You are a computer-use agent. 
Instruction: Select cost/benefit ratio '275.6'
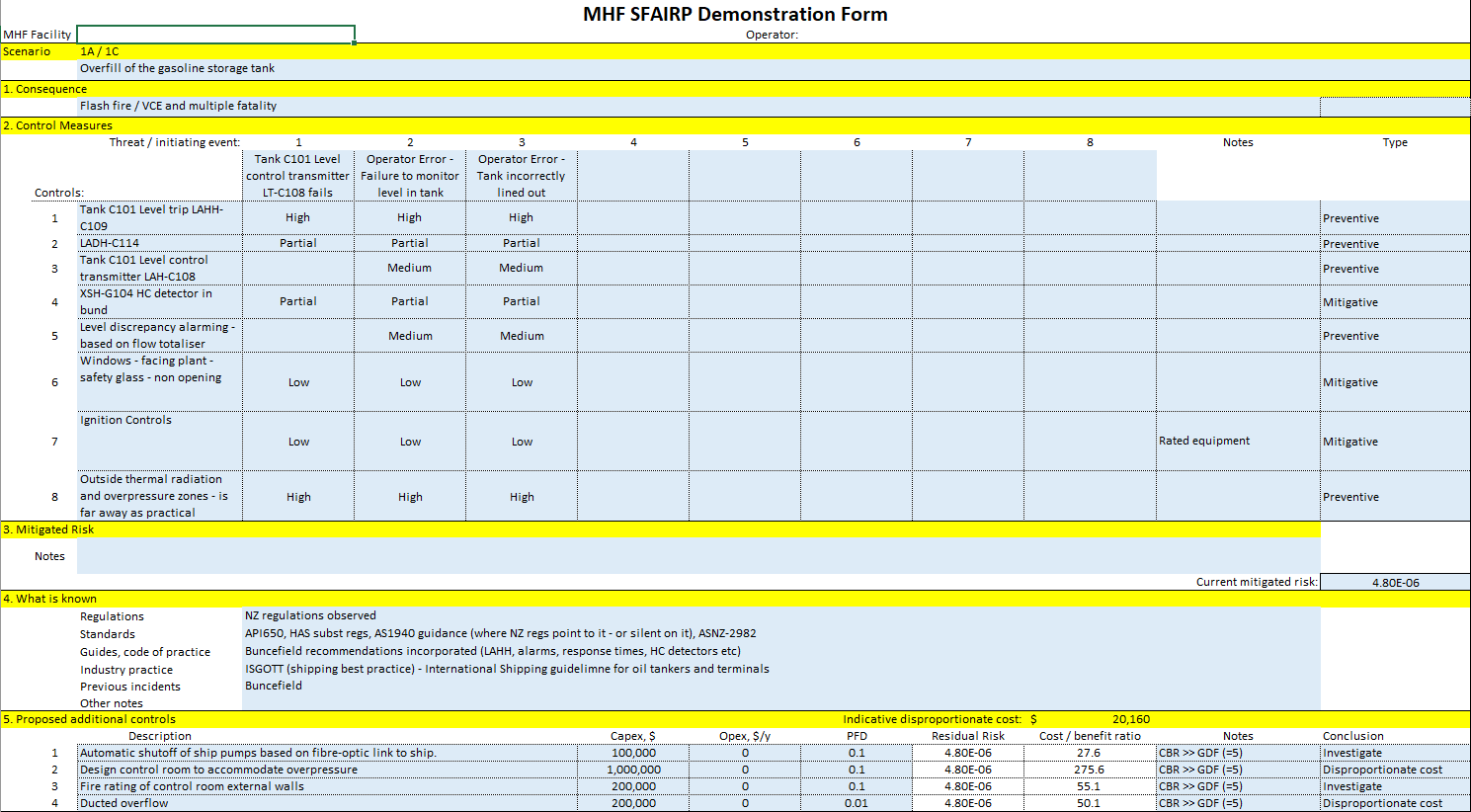pyautogui.click(x=1089, y=770)
